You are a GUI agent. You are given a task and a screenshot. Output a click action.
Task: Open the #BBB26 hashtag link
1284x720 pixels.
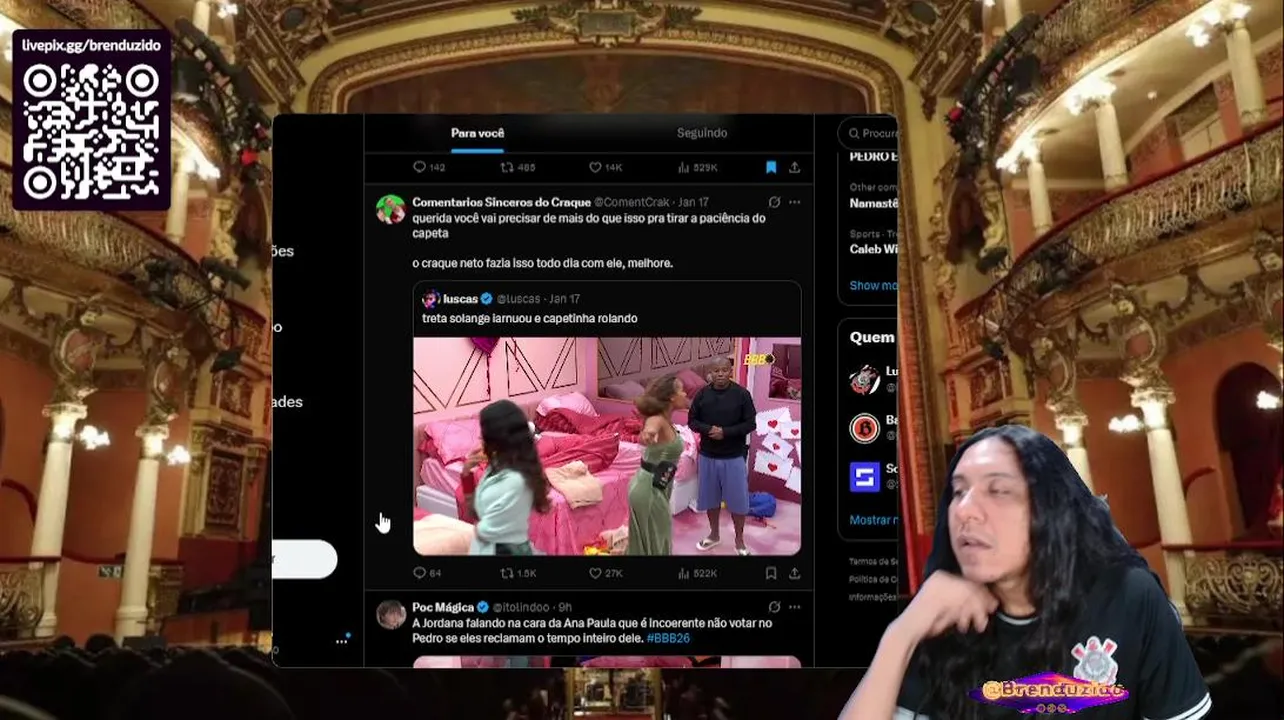tap(668, 638)
